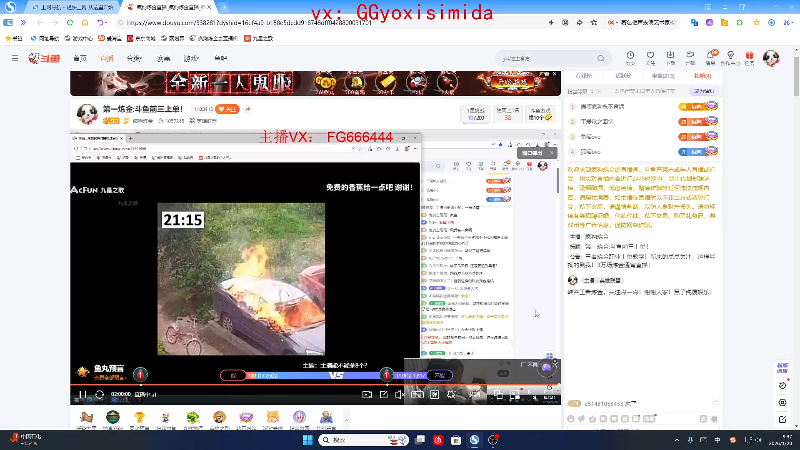Open the Windows Start menu

click(307, 440)
